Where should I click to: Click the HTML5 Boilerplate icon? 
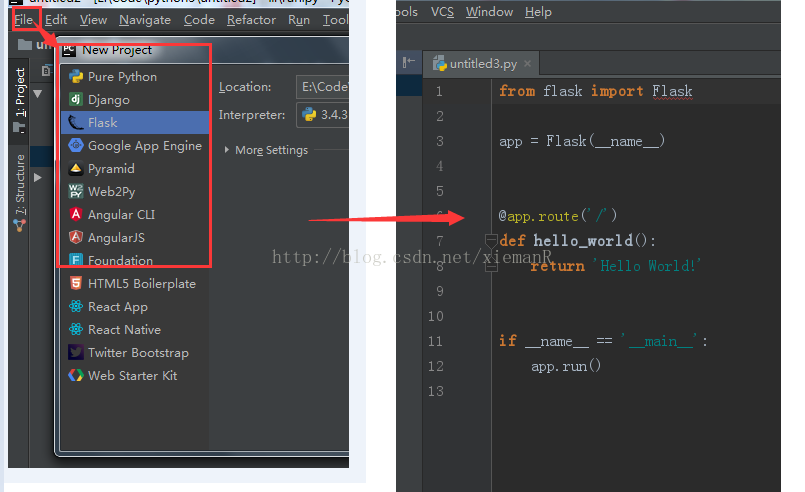tap(76, 283)
